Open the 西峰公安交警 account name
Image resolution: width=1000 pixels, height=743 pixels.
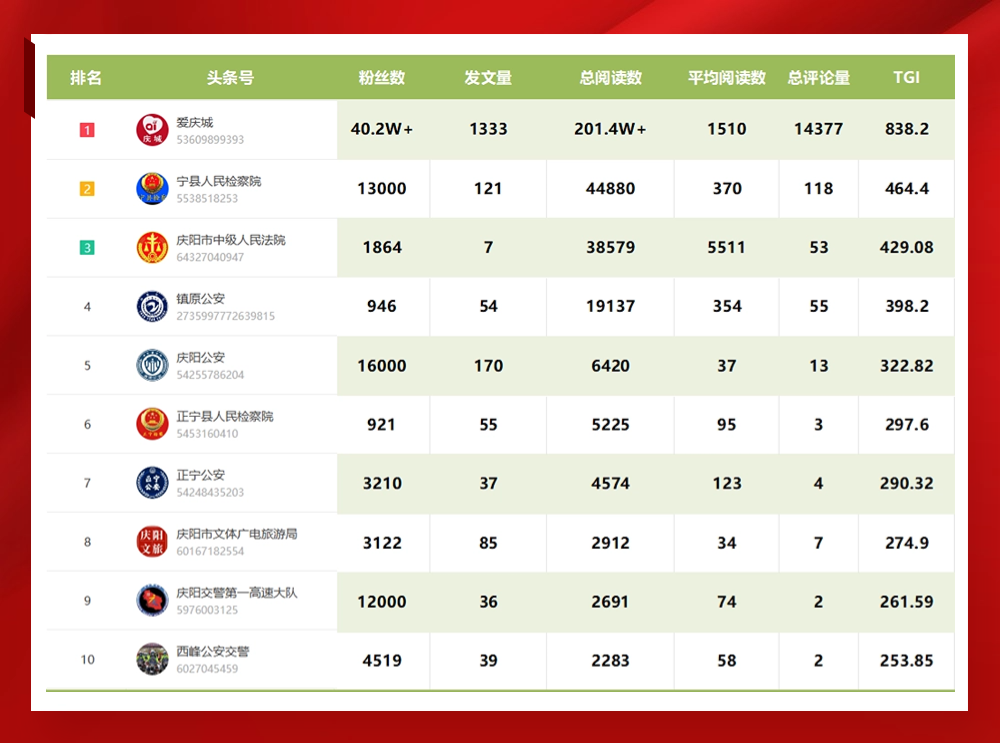tap(213, 651)
